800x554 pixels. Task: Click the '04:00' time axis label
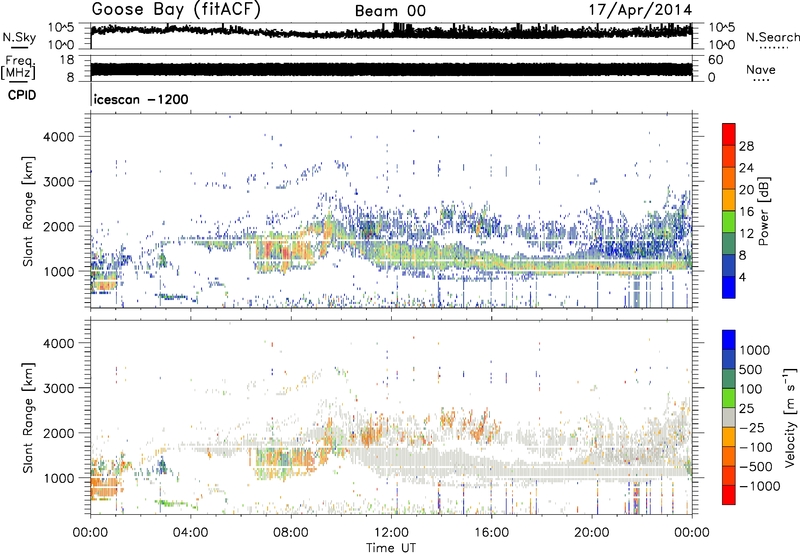191,533
